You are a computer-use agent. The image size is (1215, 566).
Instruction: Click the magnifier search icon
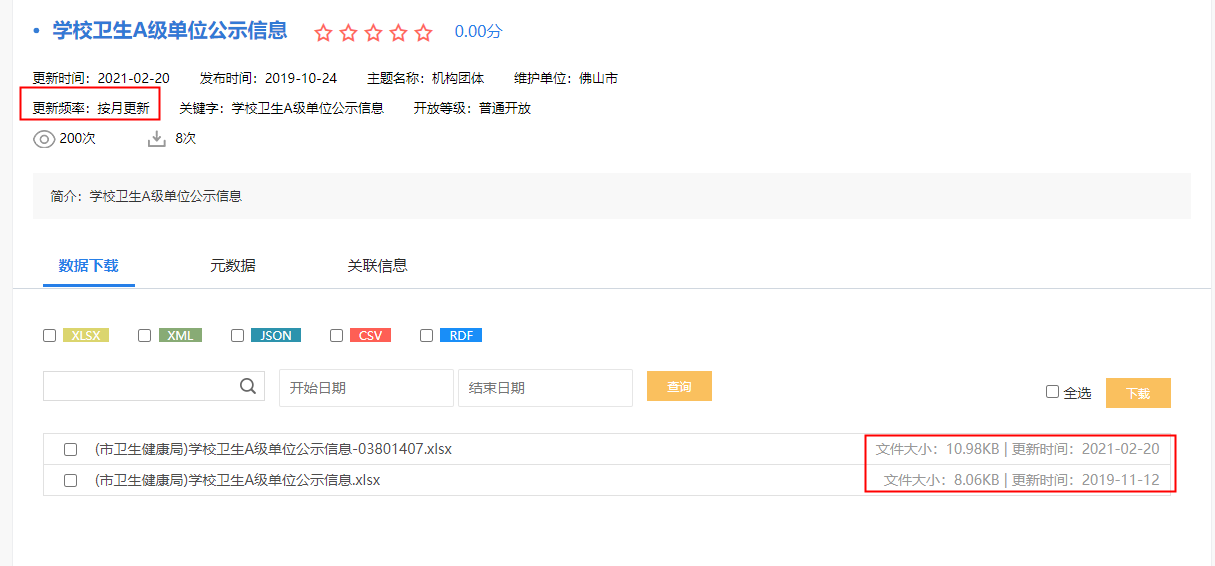tap(248, 387)
